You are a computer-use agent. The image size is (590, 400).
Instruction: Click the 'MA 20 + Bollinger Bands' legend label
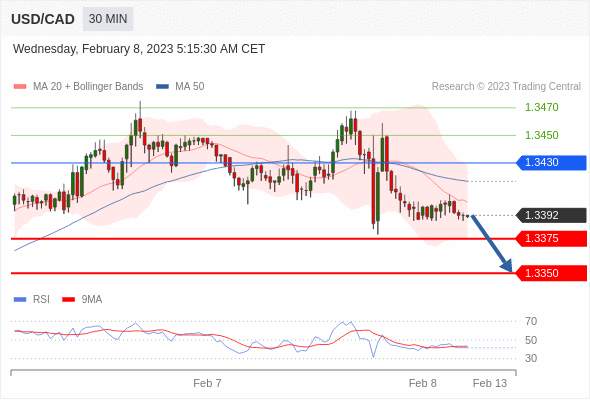coord(88,87)
